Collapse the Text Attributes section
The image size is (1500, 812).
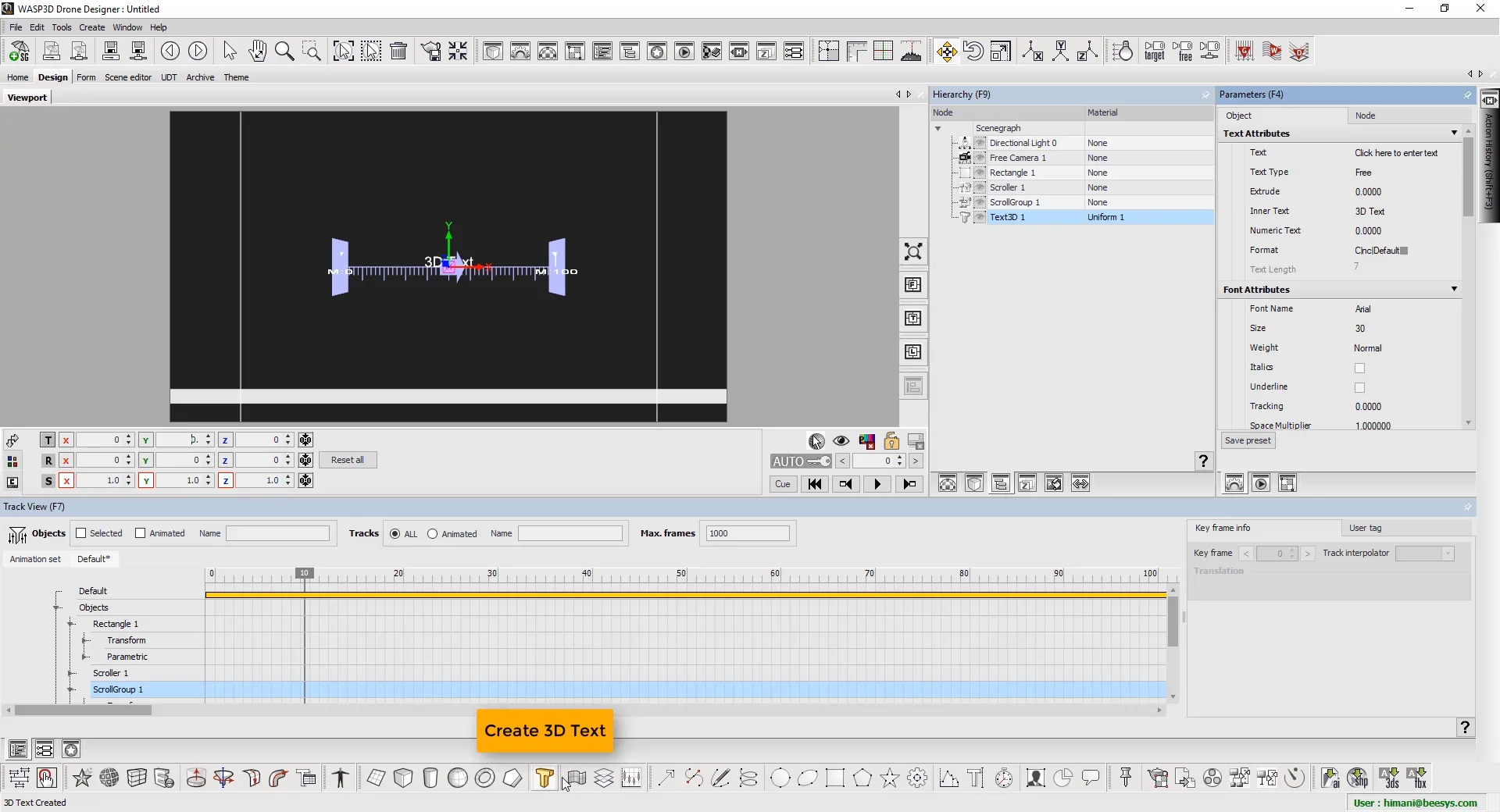(1454, 133)
